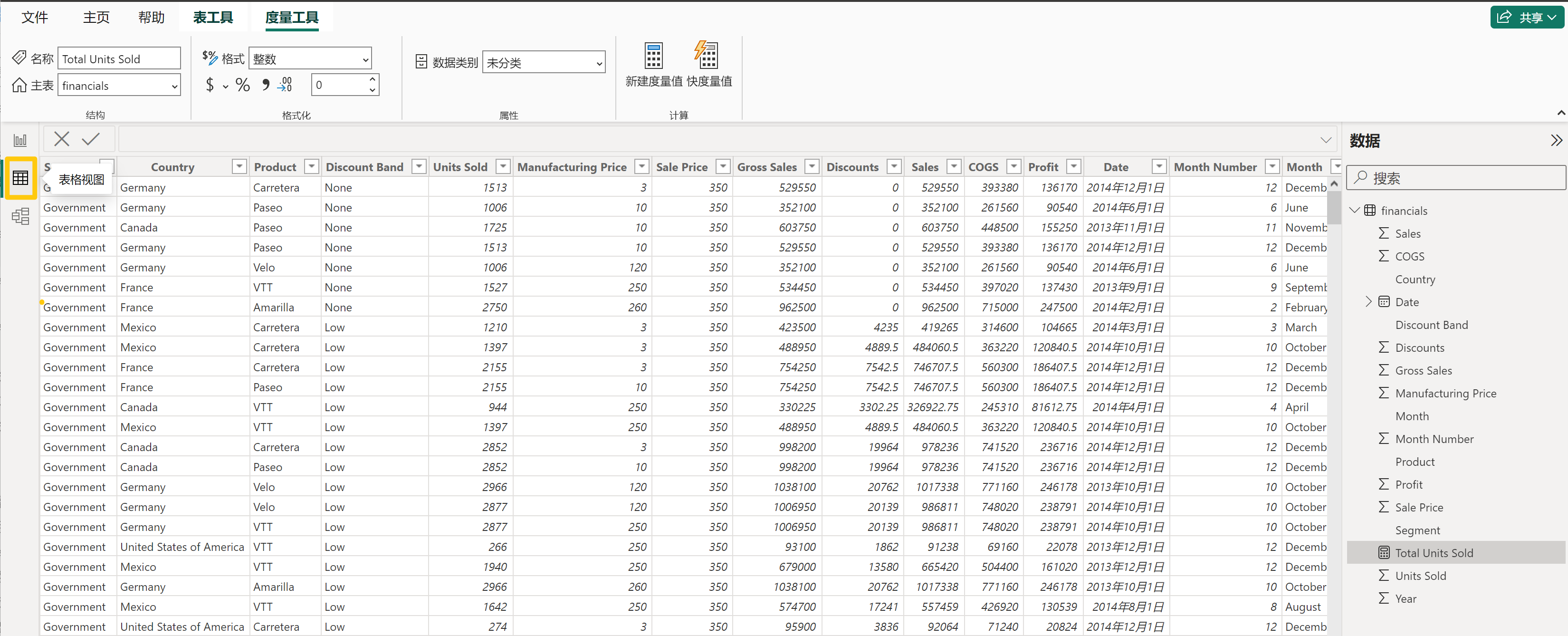Open the Country column filter dropdown

pos(239,166)
